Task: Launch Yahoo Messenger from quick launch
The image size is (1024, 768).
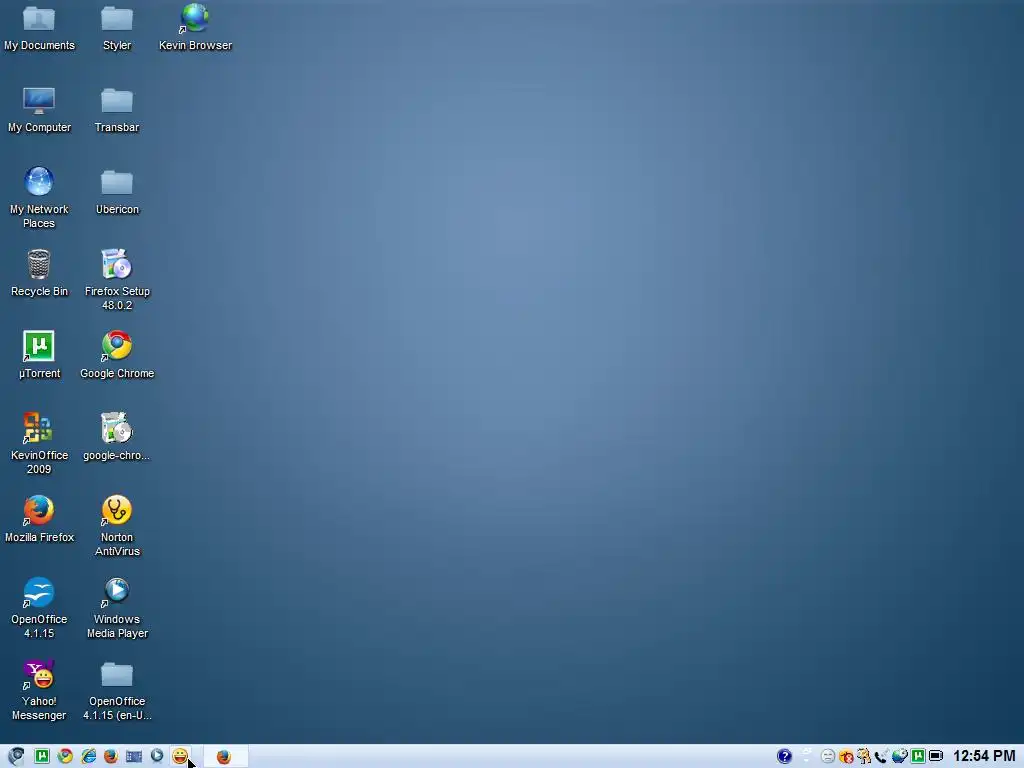Action: click(180, 756)
